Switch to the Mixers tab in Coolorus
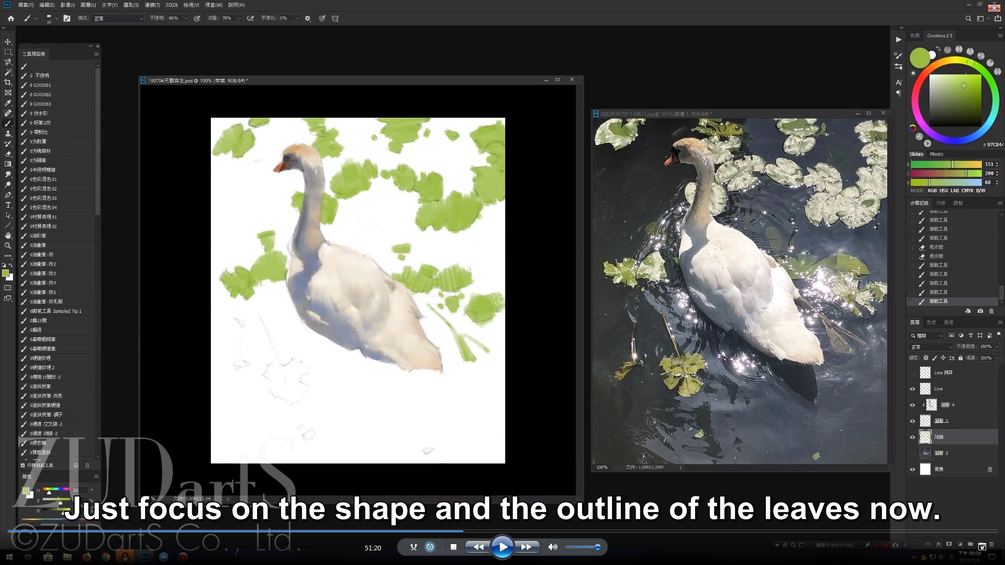The width and height of the screenshot is (1005, 565). [x=936, y=154]
